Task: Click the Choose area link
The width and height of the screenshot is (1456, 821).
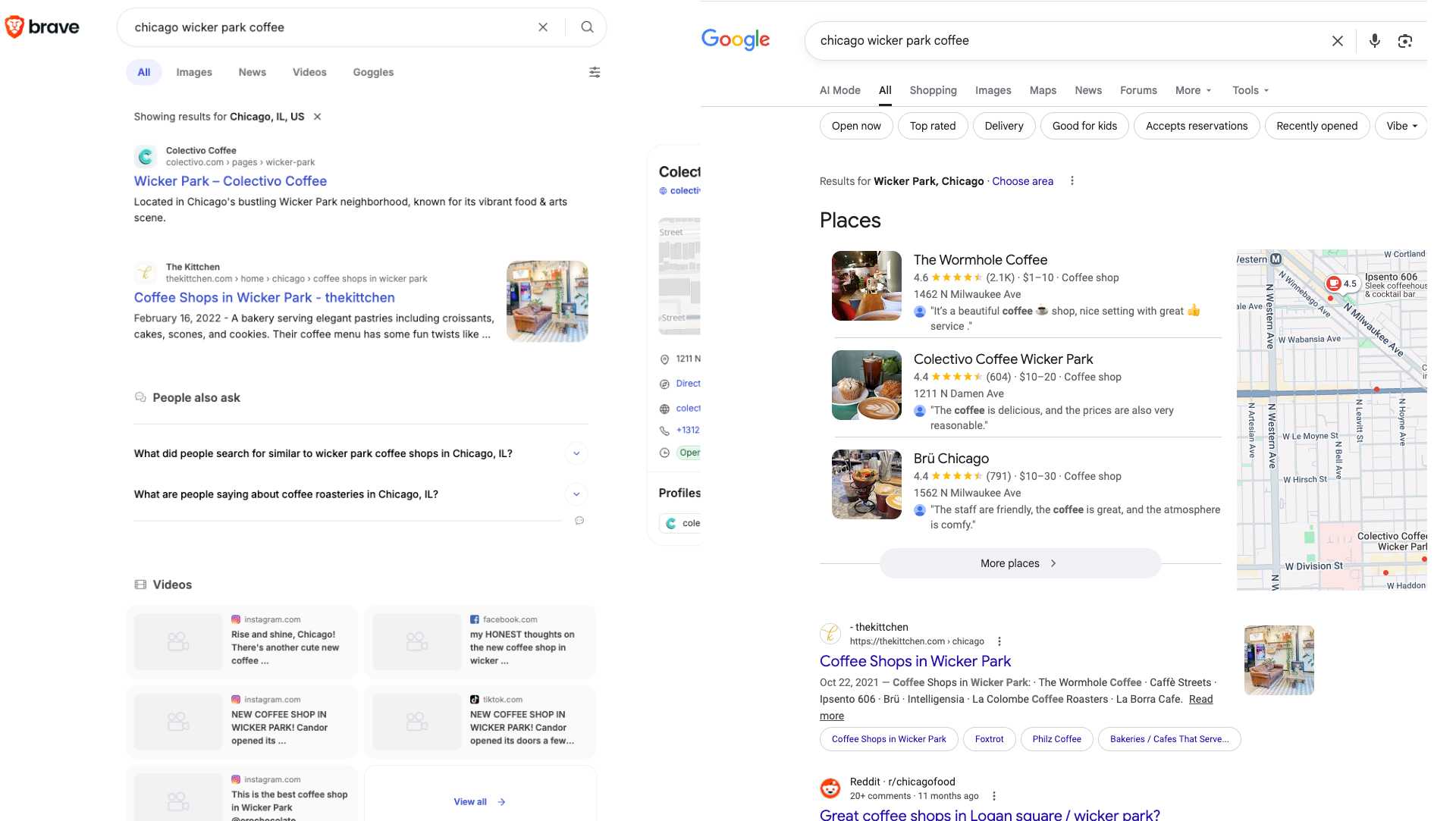Action: coord(1022,181)
